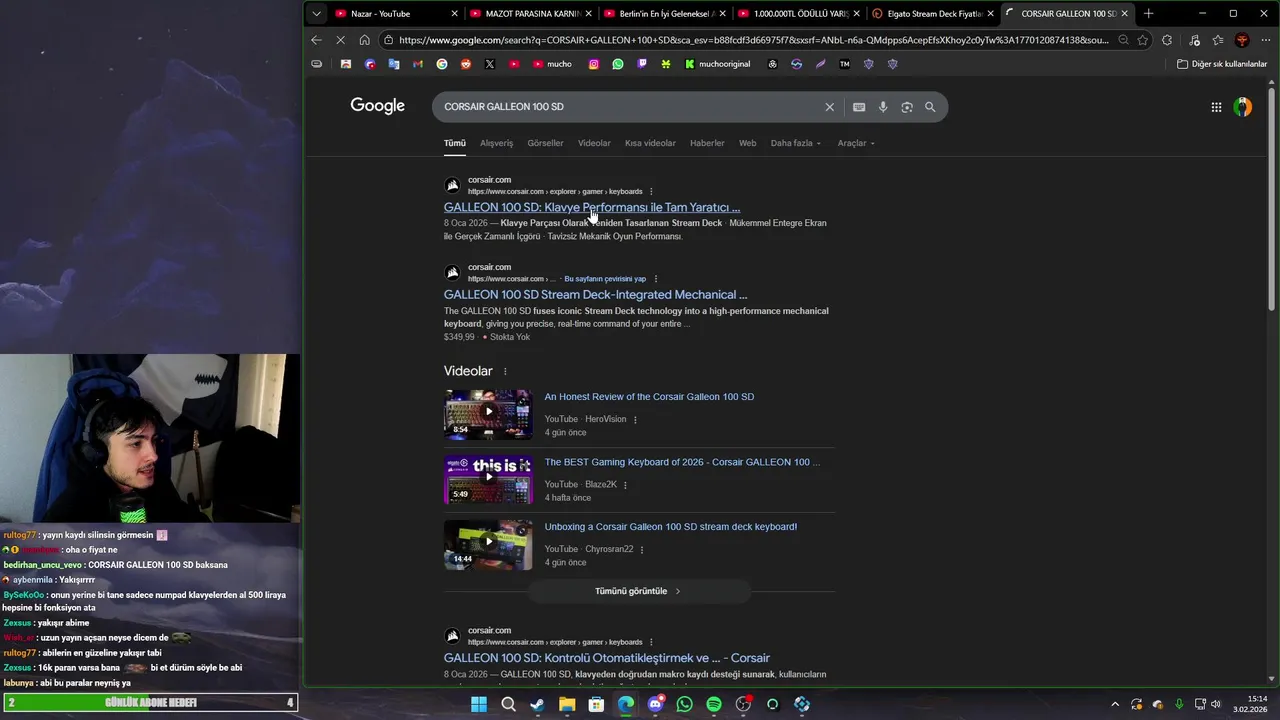Open the WhatsApp bookmark in bookmarks bar
Viewport: 1280px width, 720px height.
[618, 64]
